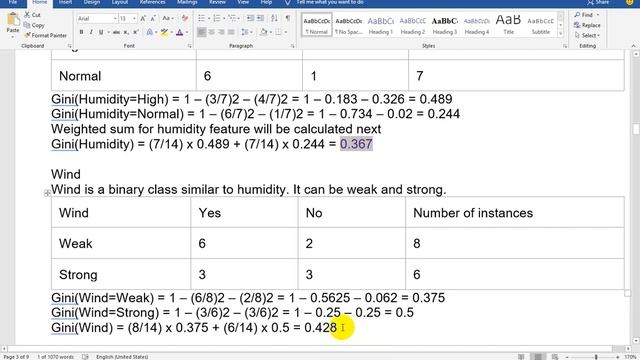Apply the Heading 1 style
This screenshot has width=640, height=360.
click(x=380, y=25)
